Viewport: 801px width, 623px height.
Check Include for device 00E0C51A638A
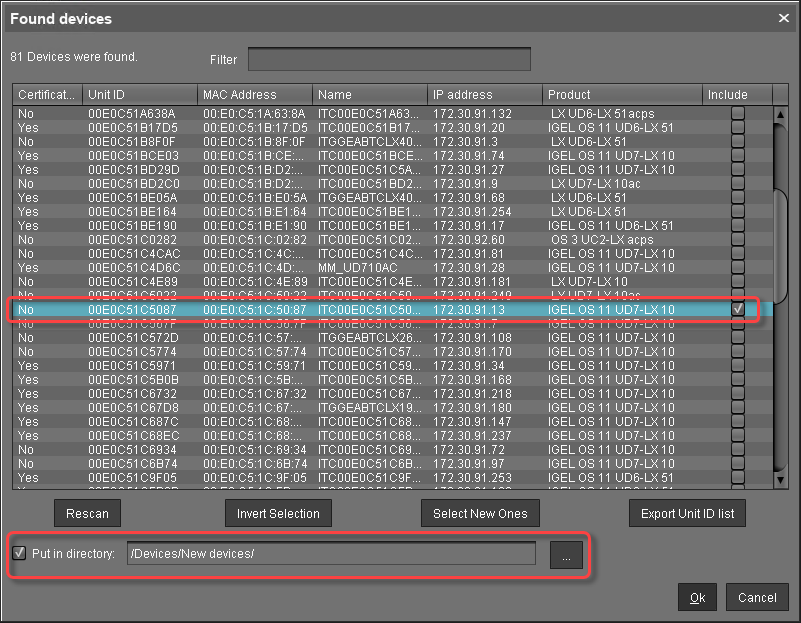tap(738, 114)
